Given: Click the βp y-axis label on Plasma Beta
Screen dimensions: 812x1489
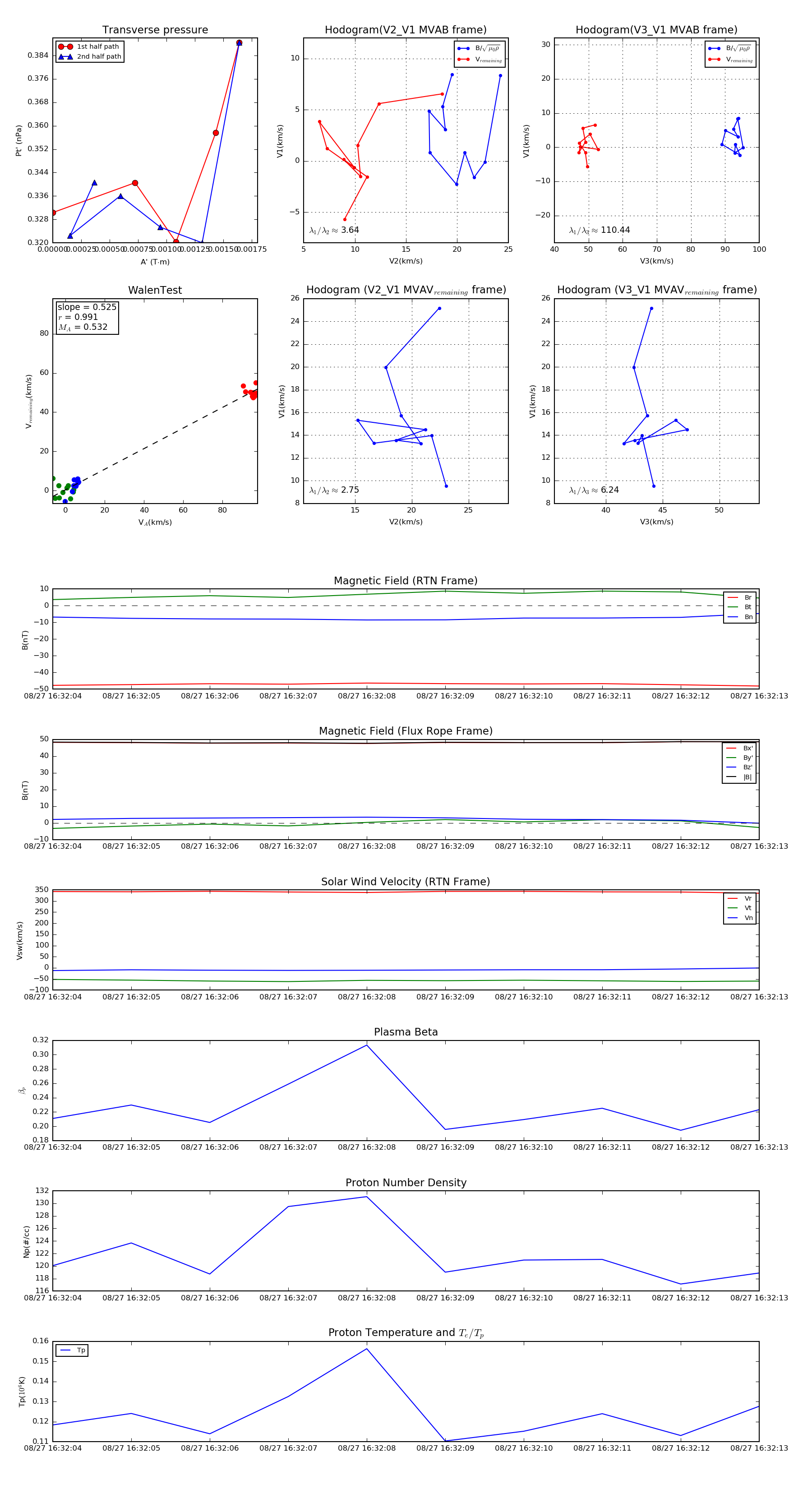Looking at the screenshot, I should (x=23, y=1090).
